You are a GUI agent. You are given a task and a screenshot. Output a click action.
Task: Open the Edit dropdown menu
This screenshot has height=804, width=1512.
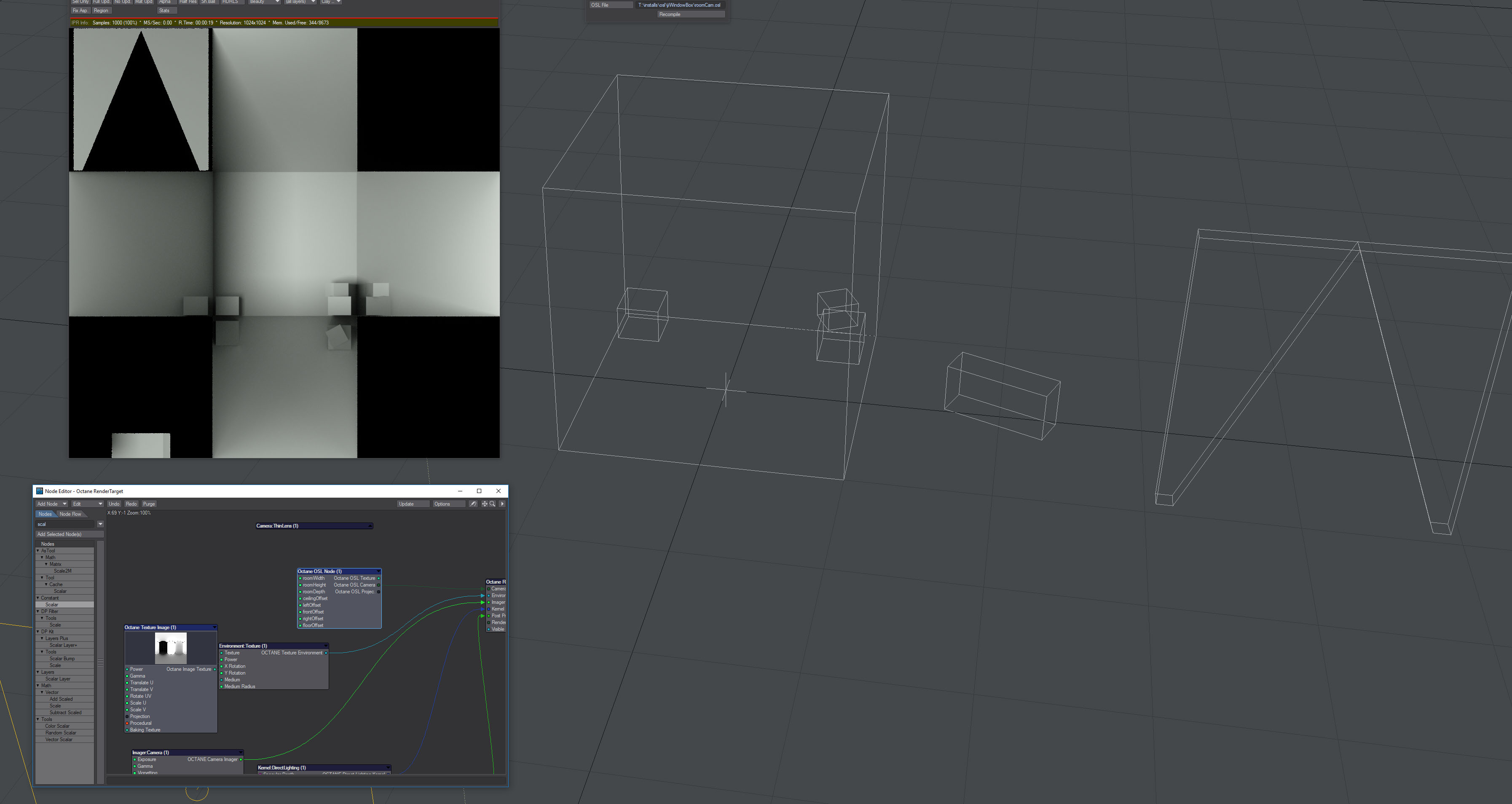pos(87,504)
